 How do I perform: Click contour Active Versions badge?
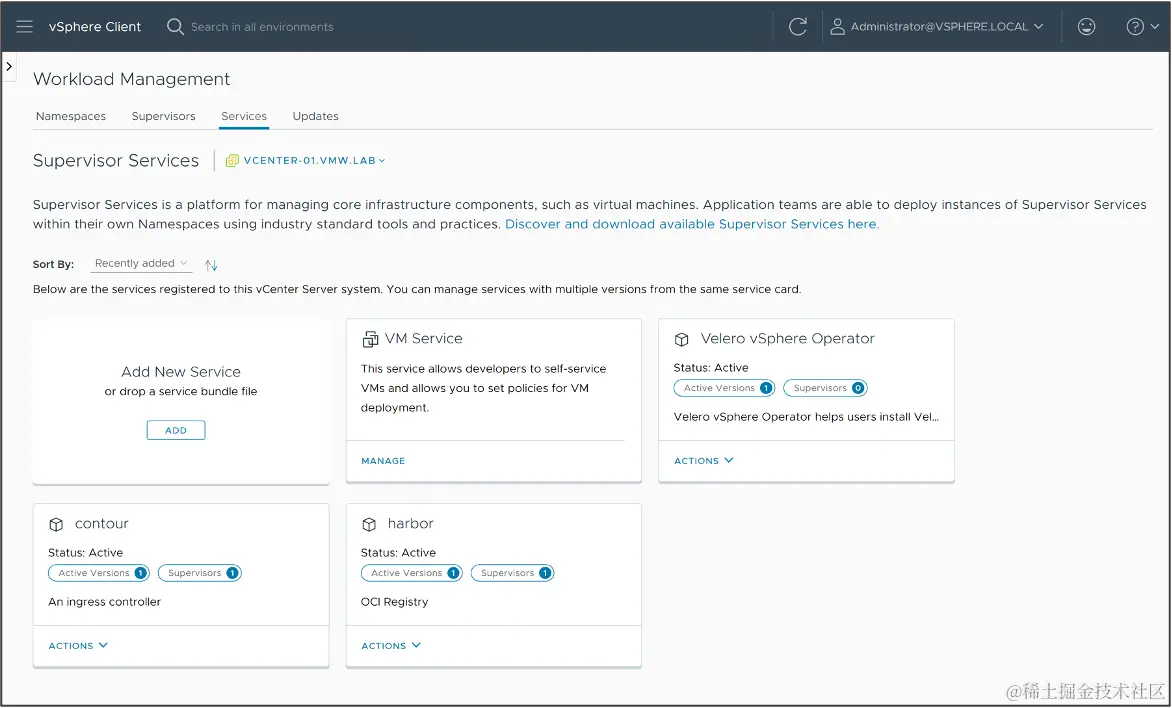pos(99,573)
